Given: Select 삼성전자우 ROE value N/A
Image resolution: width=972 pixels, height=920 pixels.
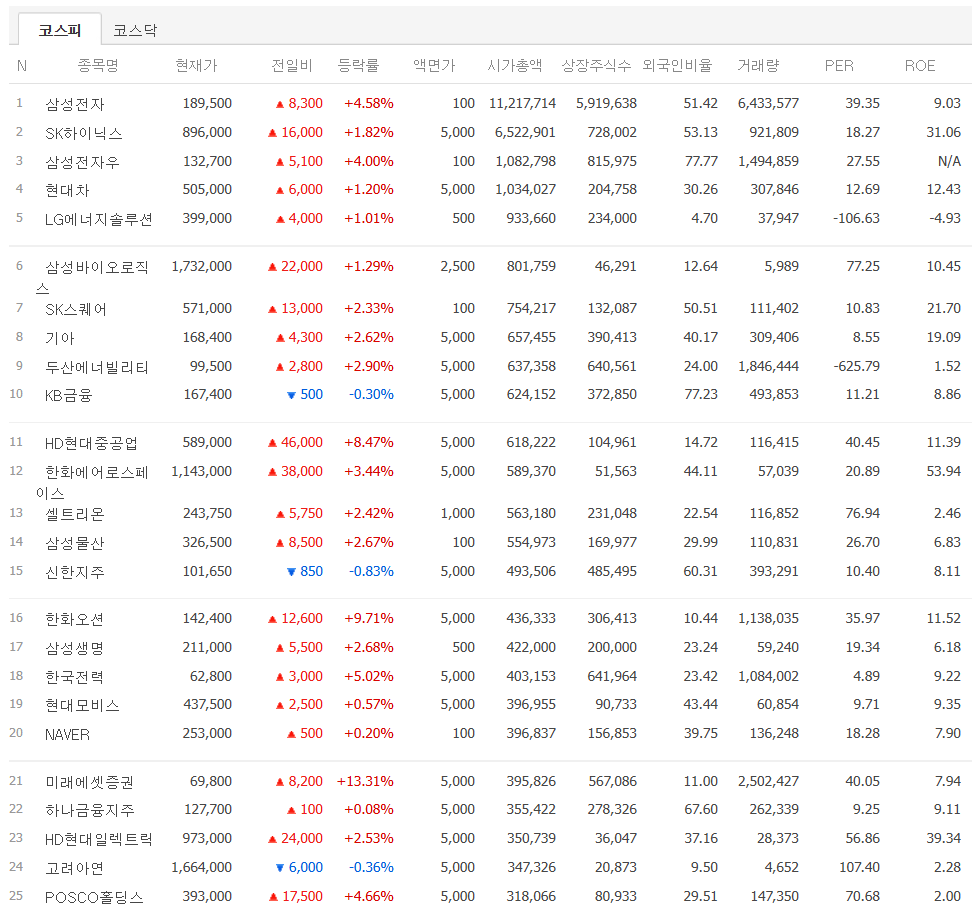Looking at the screenshot, I should pos(949,162).
